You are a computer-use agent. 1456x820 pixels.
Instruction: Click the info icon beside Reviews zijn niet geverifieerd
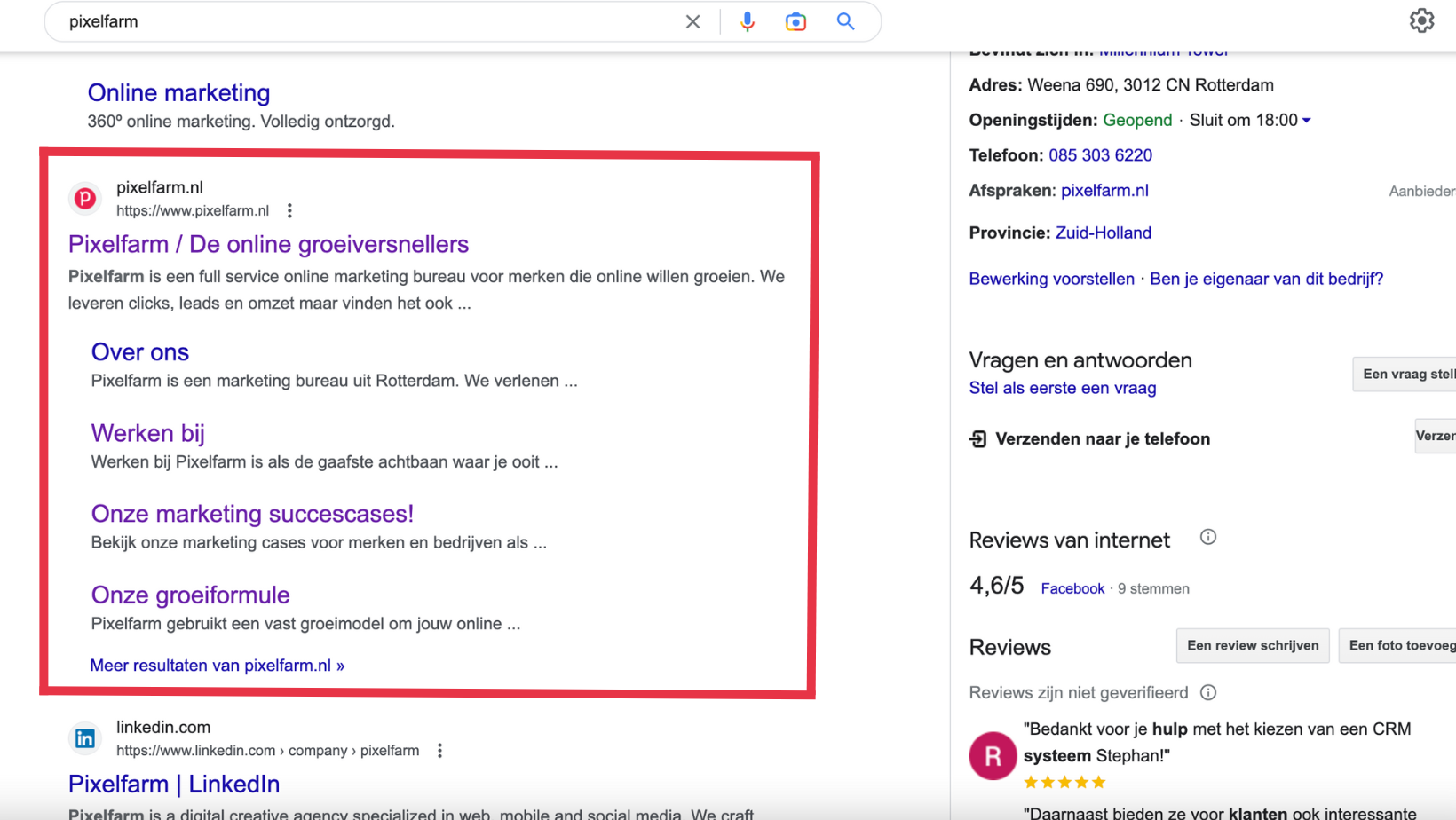tap(1208, 692)
